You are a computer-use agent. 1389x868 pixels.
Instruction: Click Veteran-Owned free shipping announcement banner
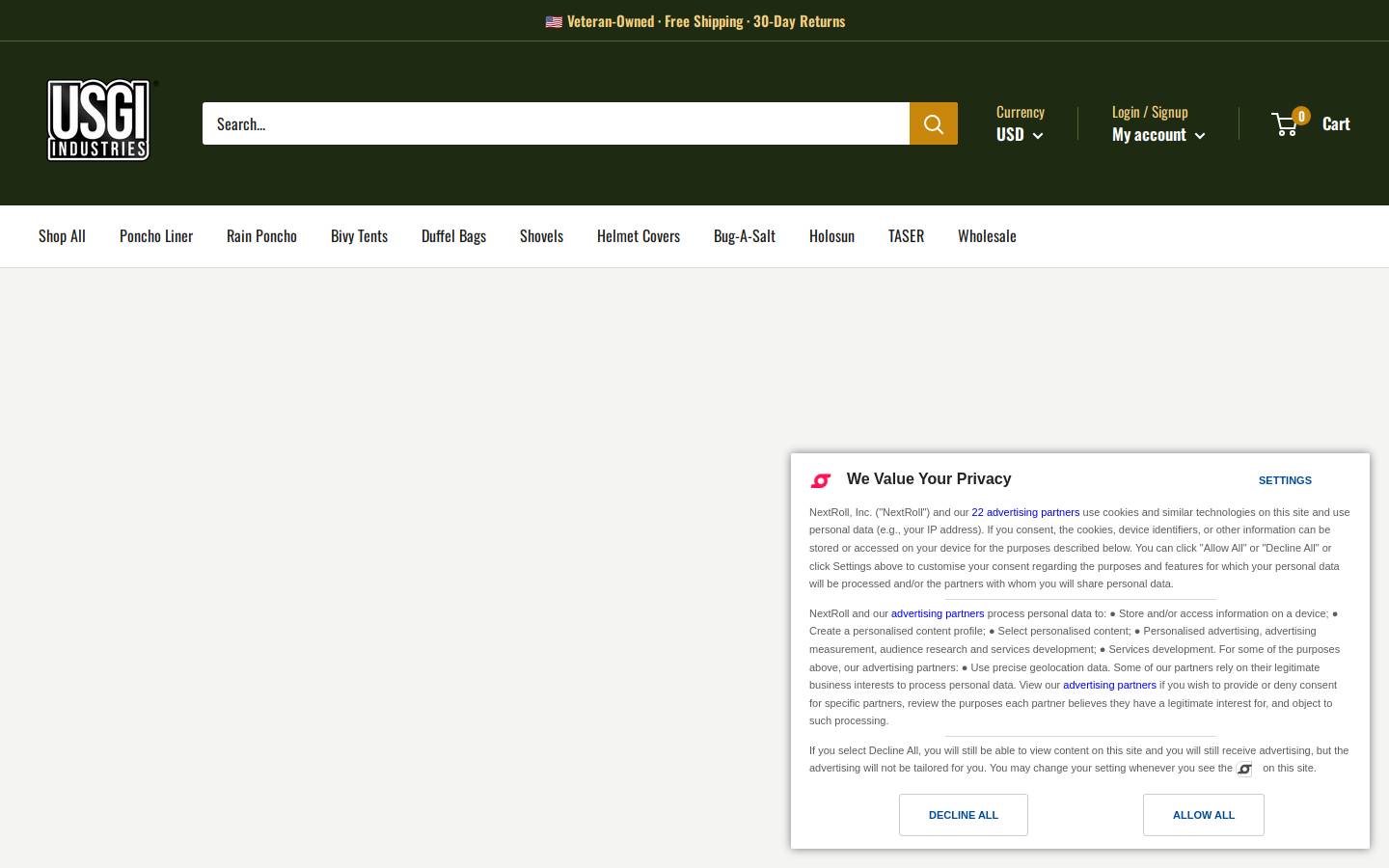tap(694, 21)
